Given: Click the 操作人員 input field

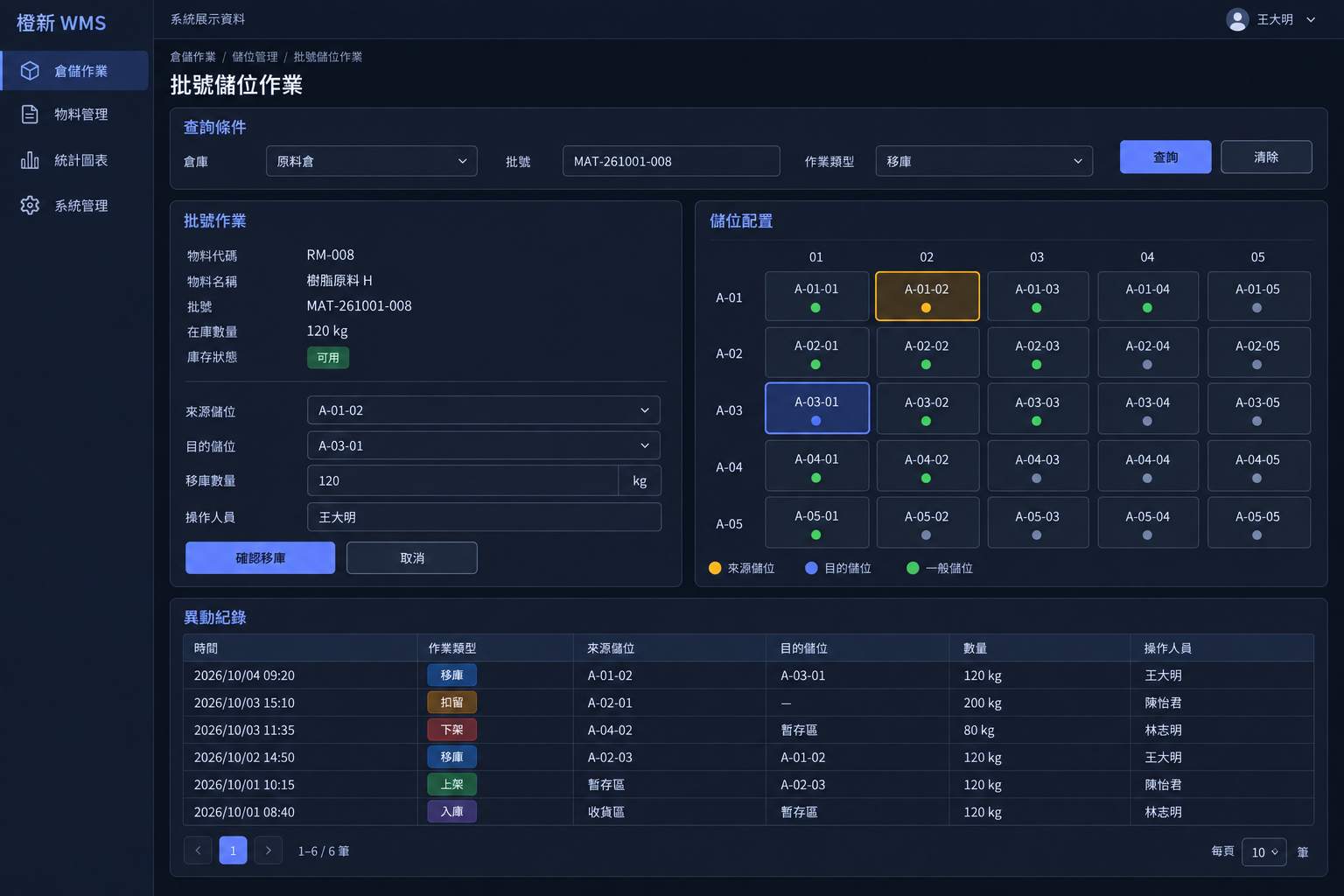Looking at the screenshot, I should coord(484,517).
